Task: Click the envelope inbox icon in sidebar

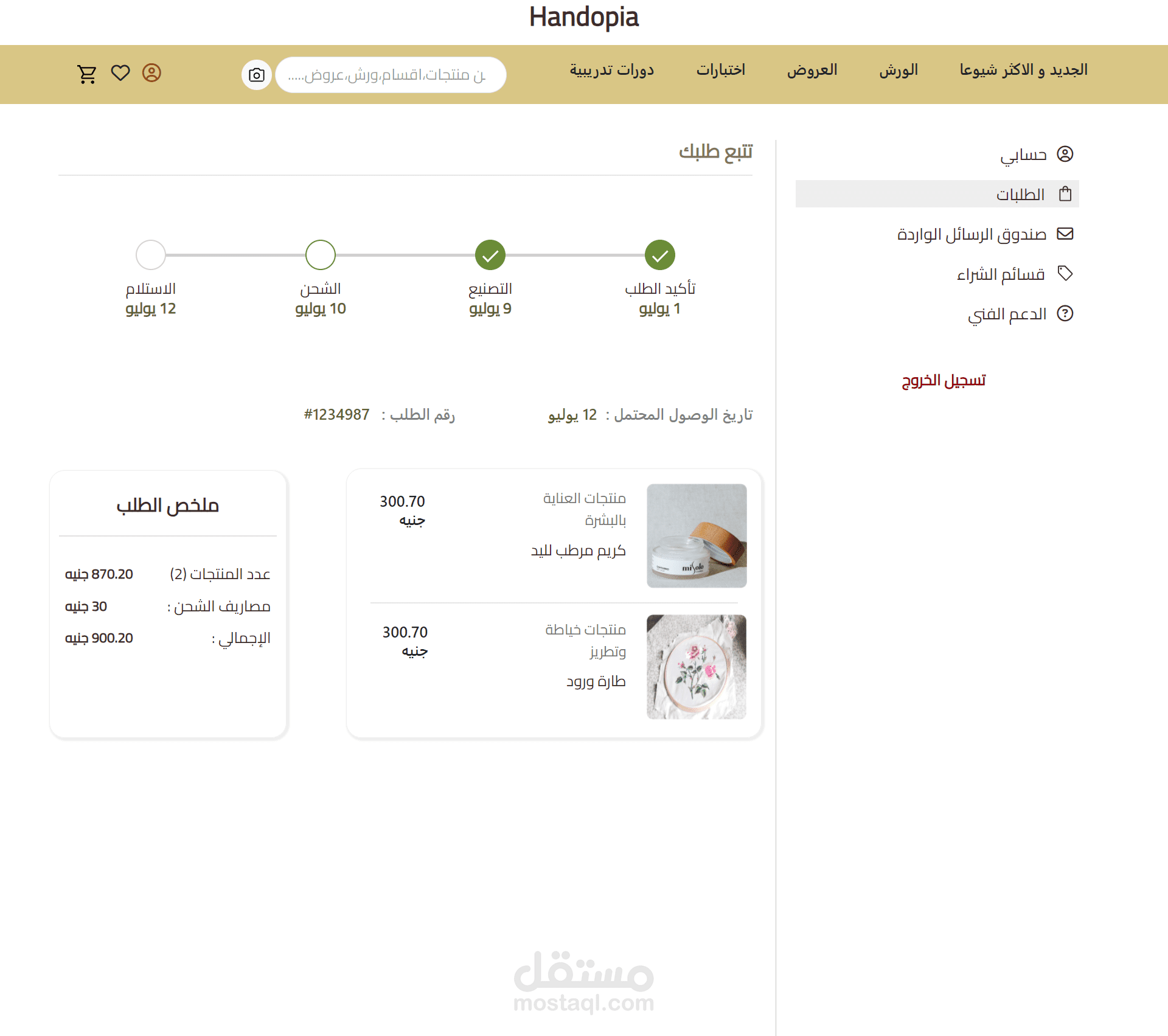Action: tap(1065, 234)
